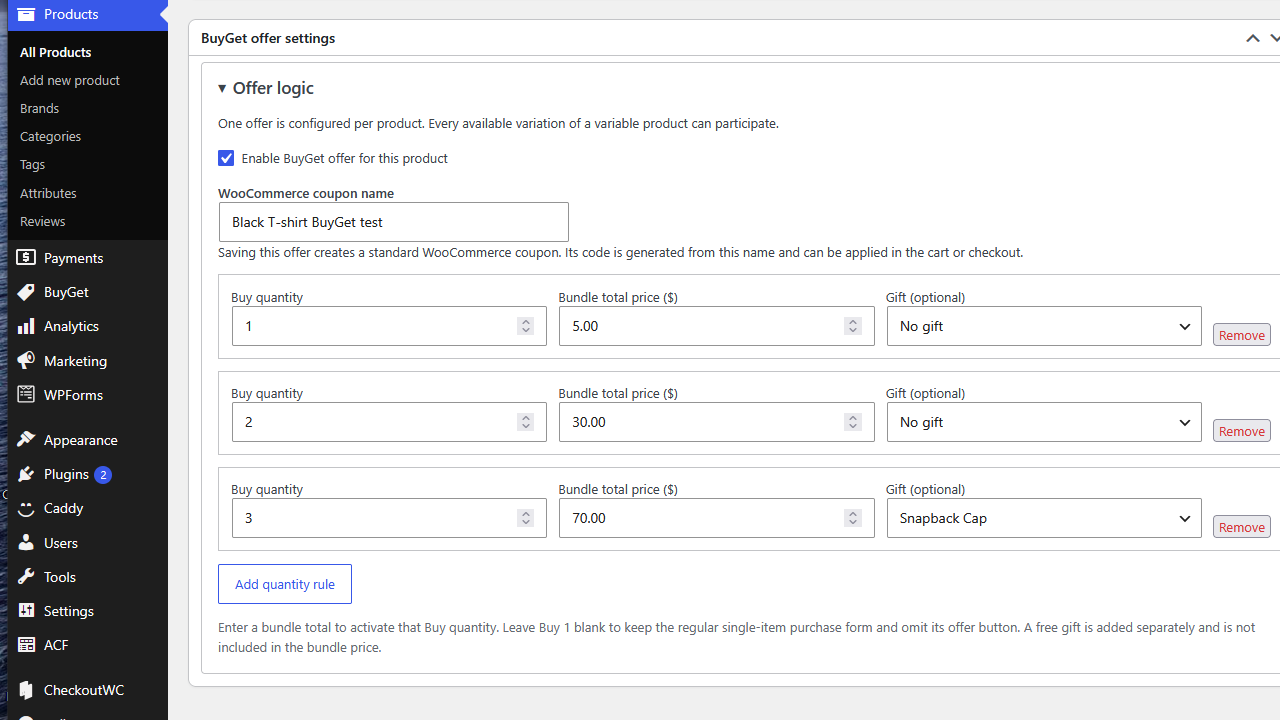Open All Products submenu item

point(55,52)
